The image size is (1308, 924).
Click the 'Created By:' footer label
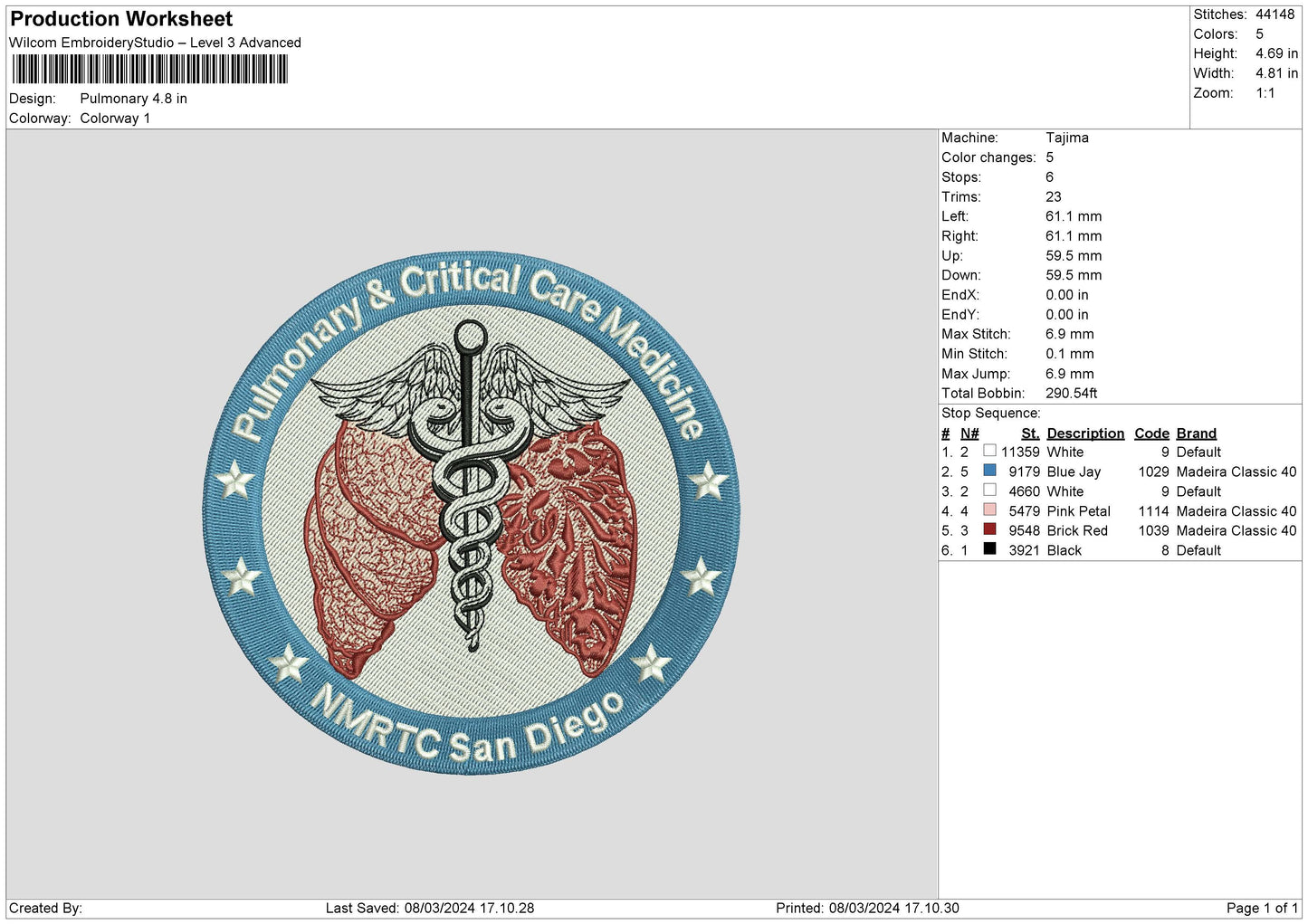[45, 909]
